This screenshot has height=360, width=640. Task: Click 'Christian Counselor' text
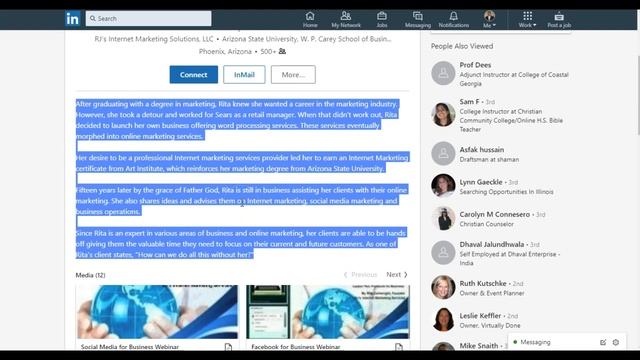(x=487, y=224)
